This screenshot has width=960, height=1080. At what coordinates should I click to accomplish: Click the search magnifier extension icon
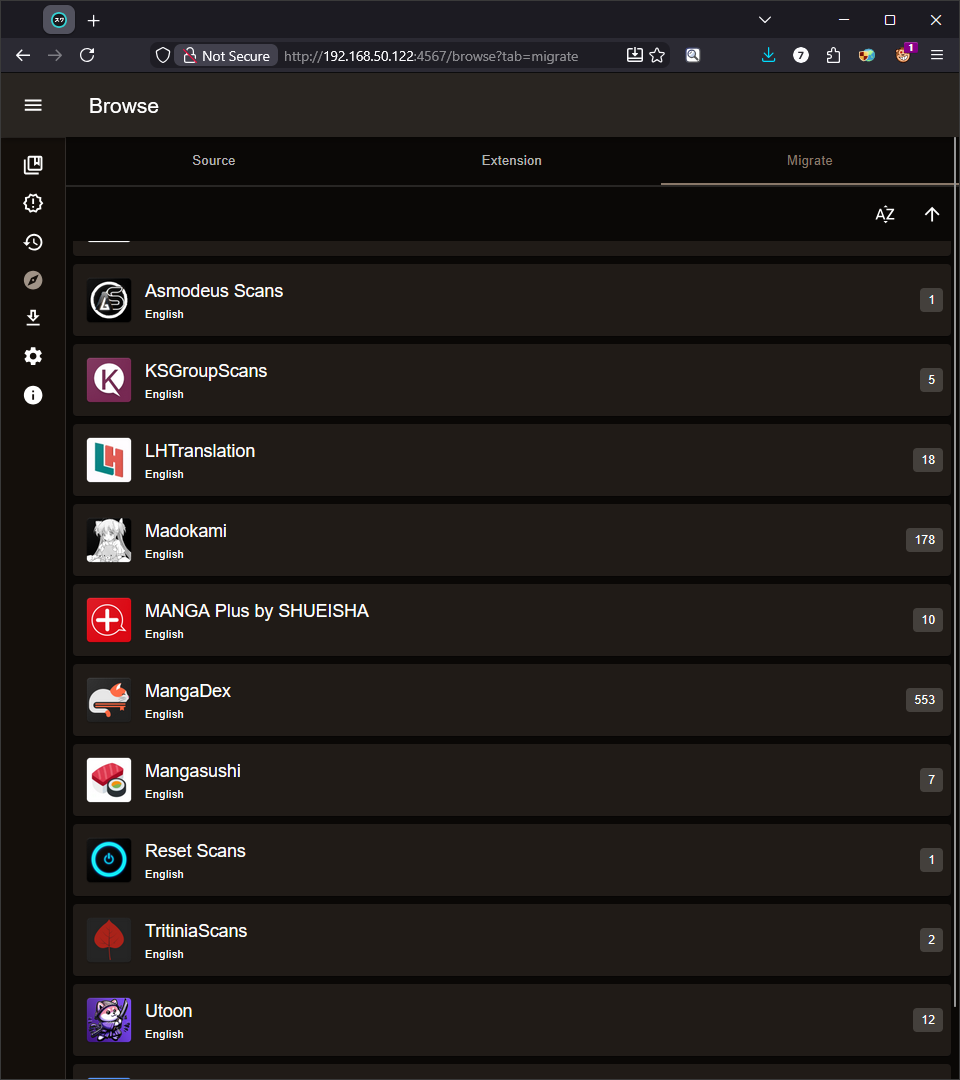(693, 56)
